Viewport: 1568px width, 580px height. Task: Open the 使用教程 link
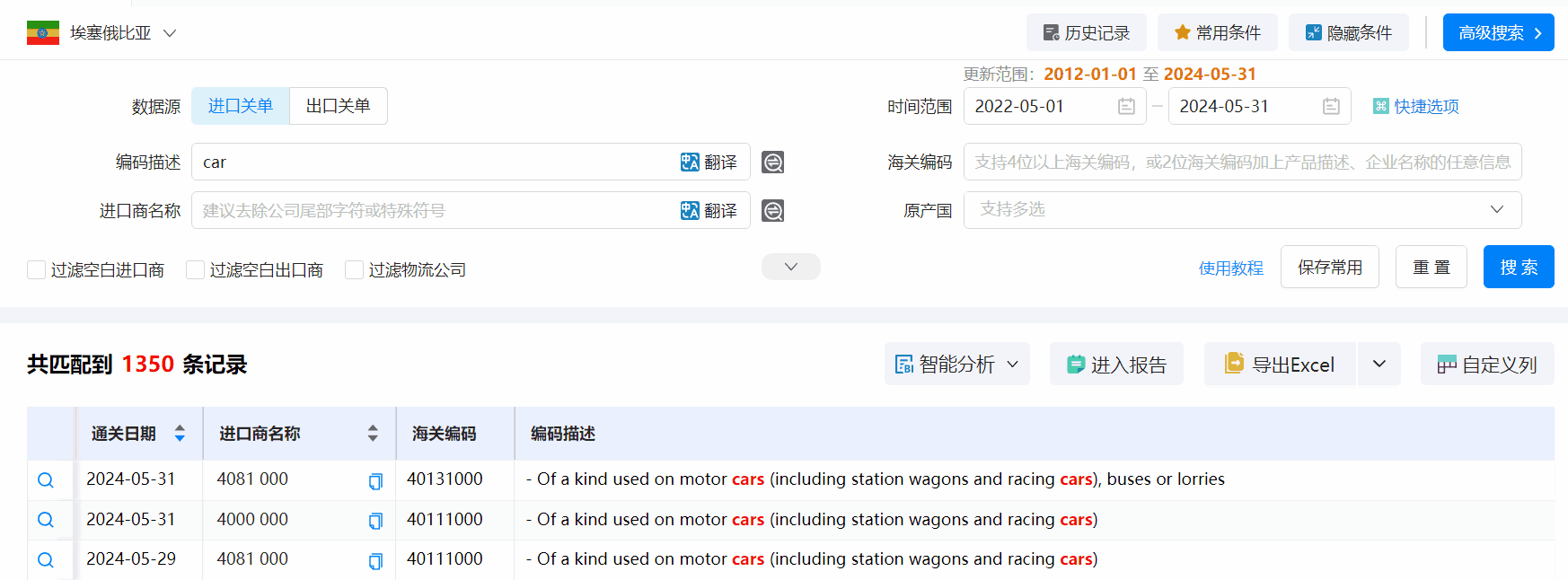1230,268
